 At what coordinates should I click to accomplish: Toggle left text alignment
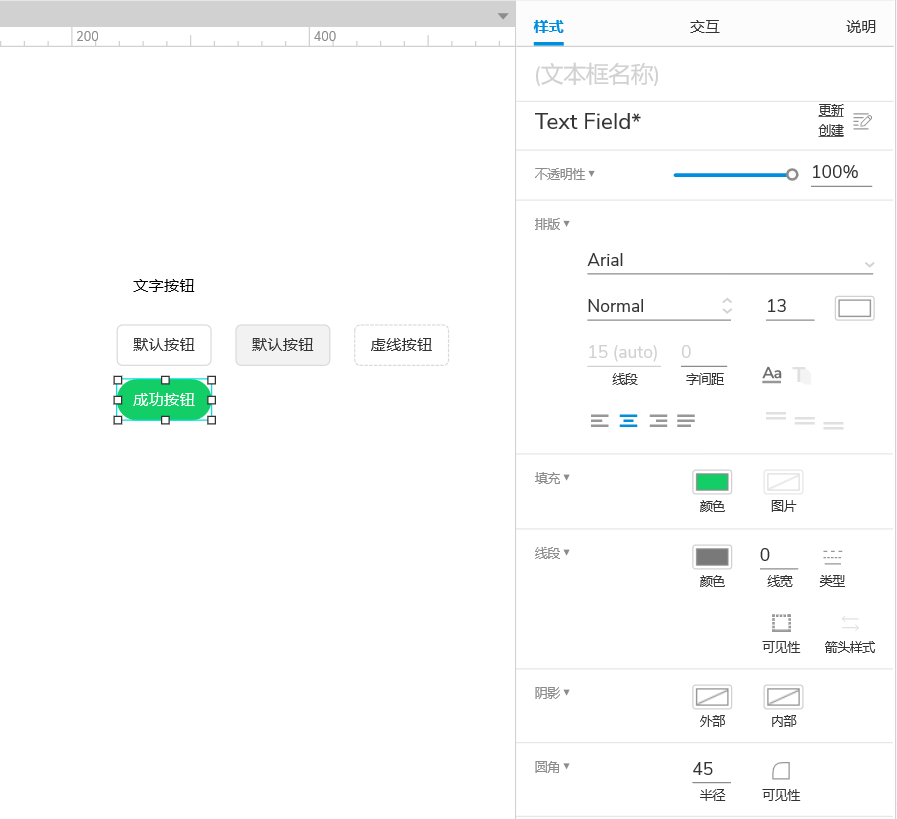click(x=599, y=421)
